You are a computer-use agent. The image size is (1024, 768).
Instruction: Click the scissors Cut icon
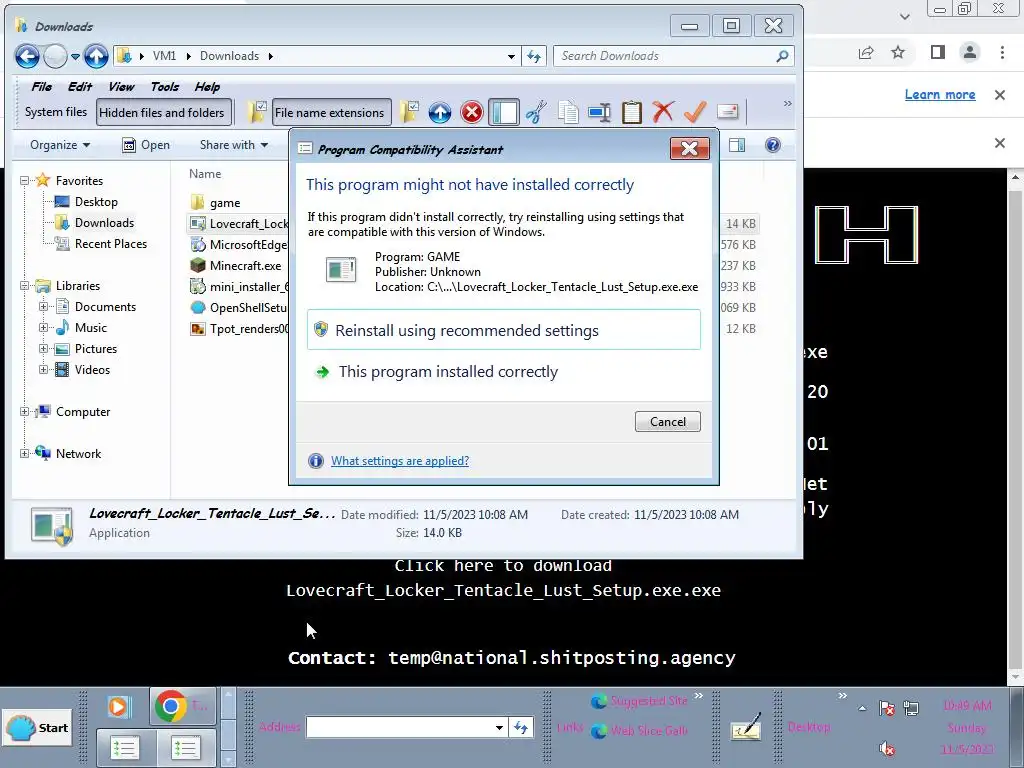pyautogui.click(x=536, y=112)
